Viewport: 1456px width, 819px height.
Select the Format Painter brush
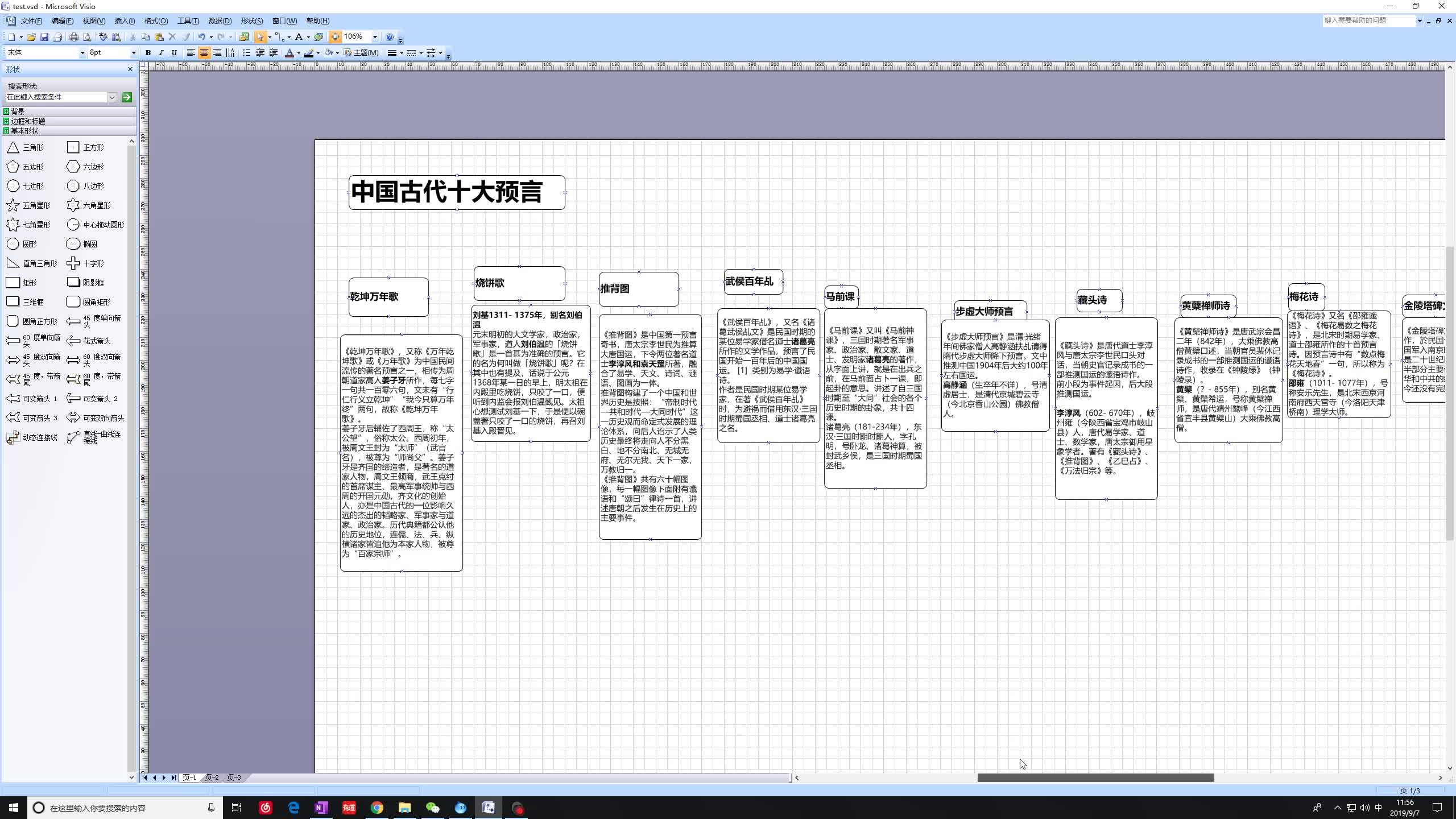click(x=186, y=37)
